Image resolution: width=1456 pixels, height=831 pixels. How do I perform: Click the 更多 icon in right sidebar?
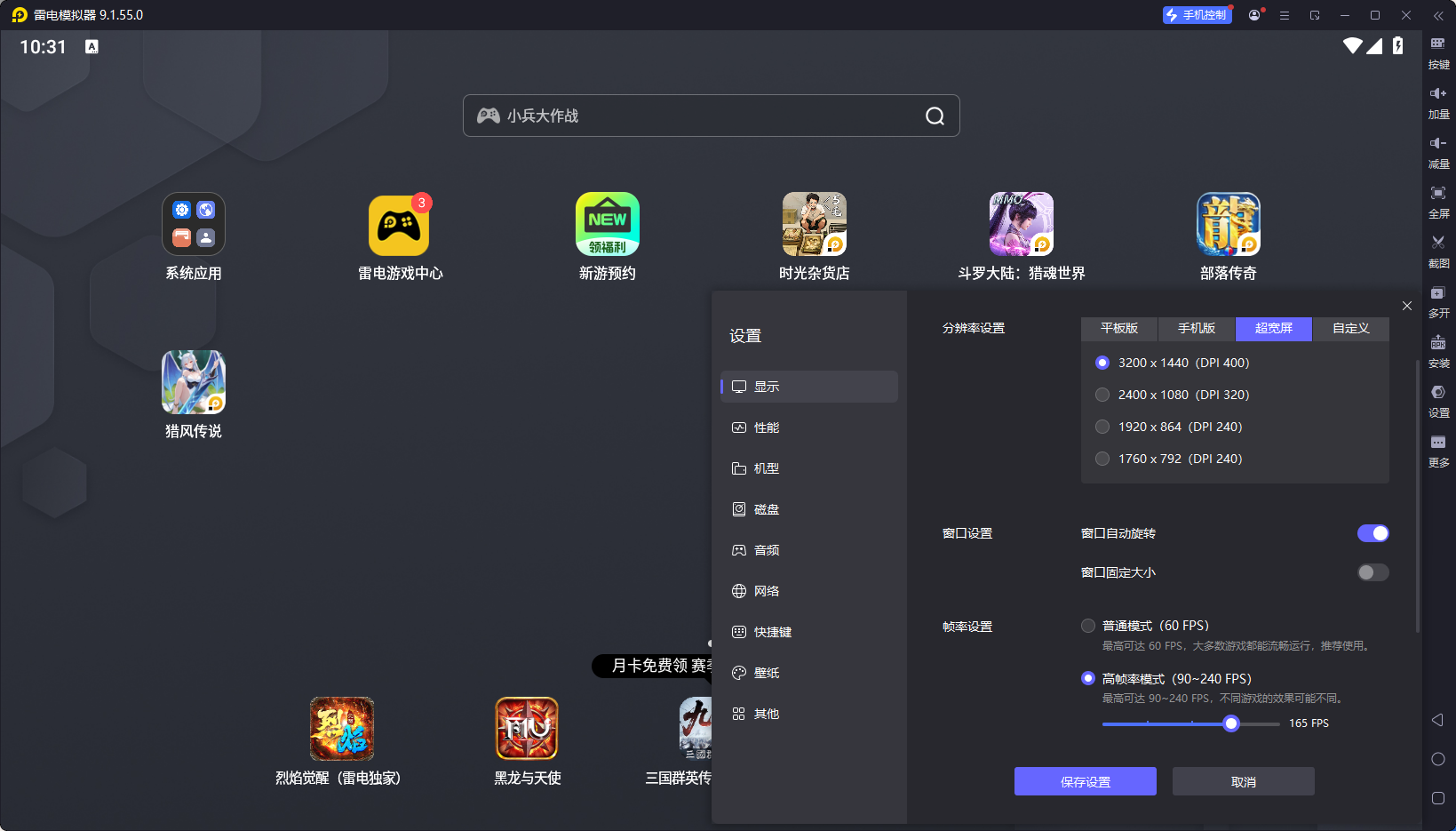click(1439, 451)
